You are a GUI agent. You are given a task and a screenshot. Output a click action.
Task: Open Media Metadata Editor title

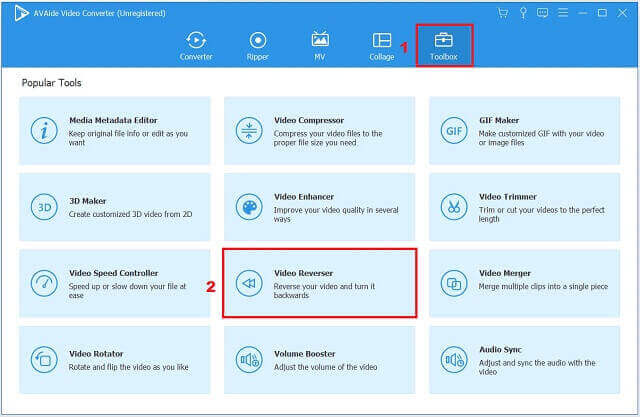[x=113, y=120]
